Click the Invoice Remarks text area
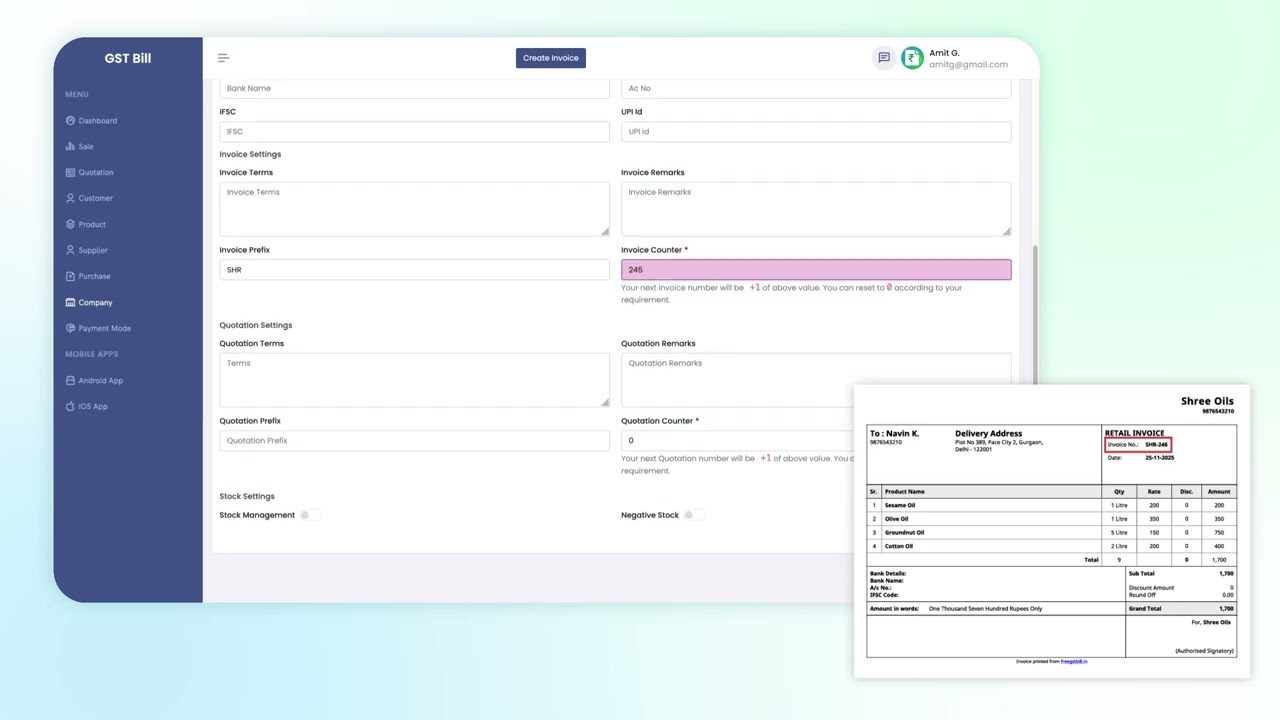Viewport: 1280px width, 720px height. pyautogui.click(x=816, y=209)
